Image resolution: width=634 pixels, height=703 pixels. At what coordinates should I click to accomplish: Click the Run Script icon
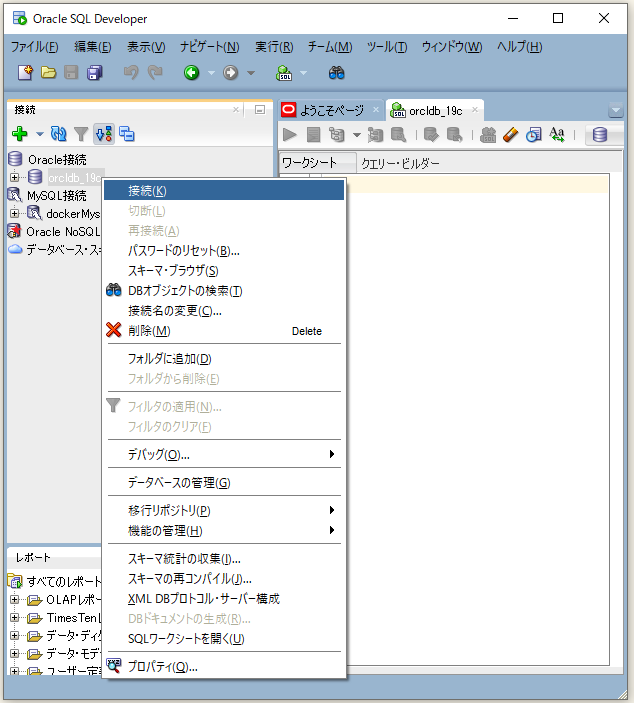[313, 135]
